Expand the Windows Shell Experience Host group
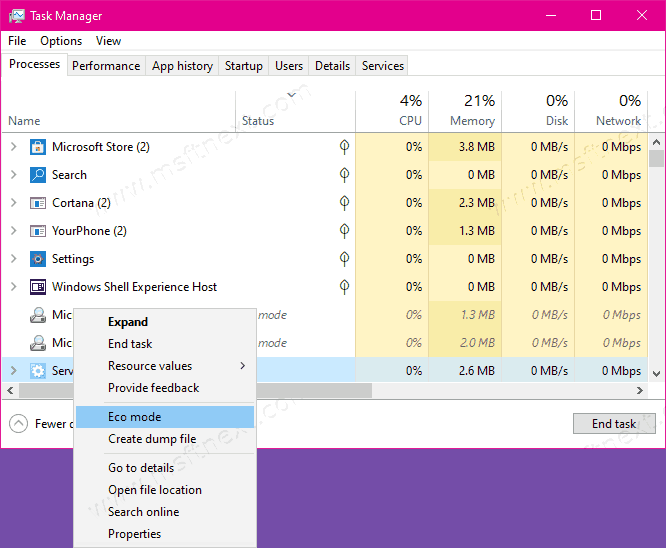666x548 pixels. coord(13,287)
